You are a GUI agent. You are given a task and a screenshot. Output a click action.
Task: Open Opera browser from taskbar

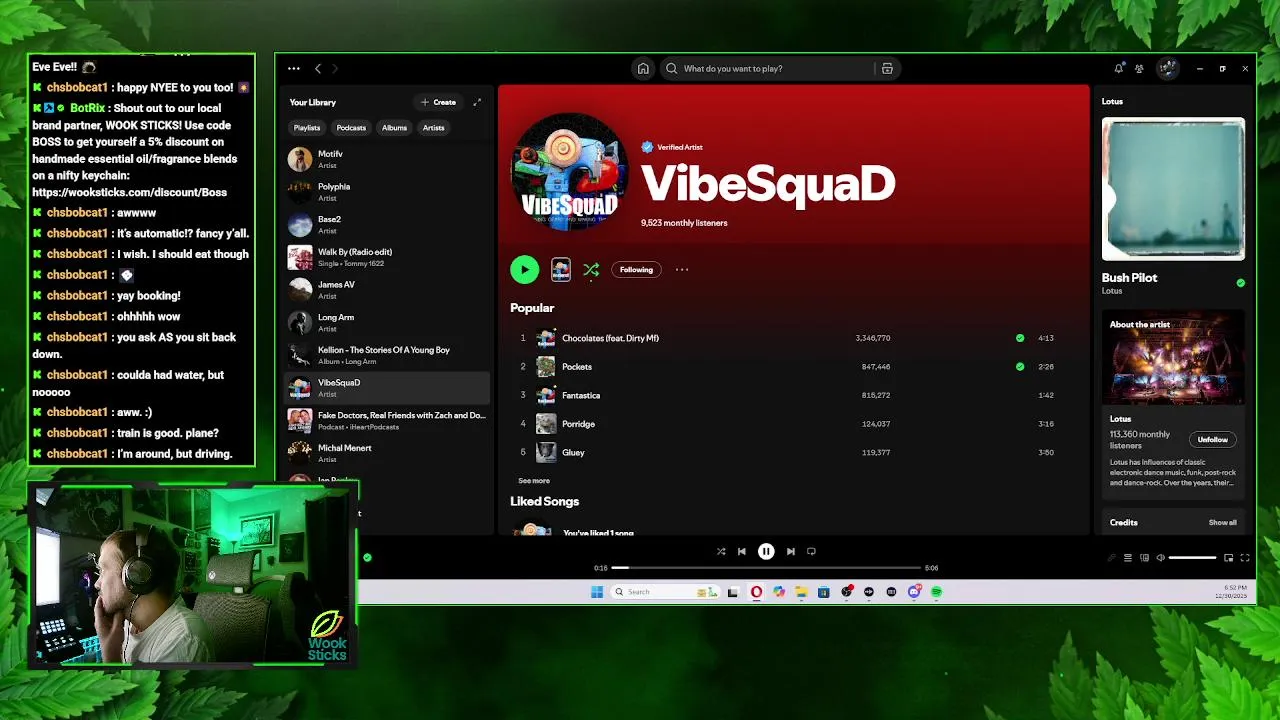click(756, 592)
